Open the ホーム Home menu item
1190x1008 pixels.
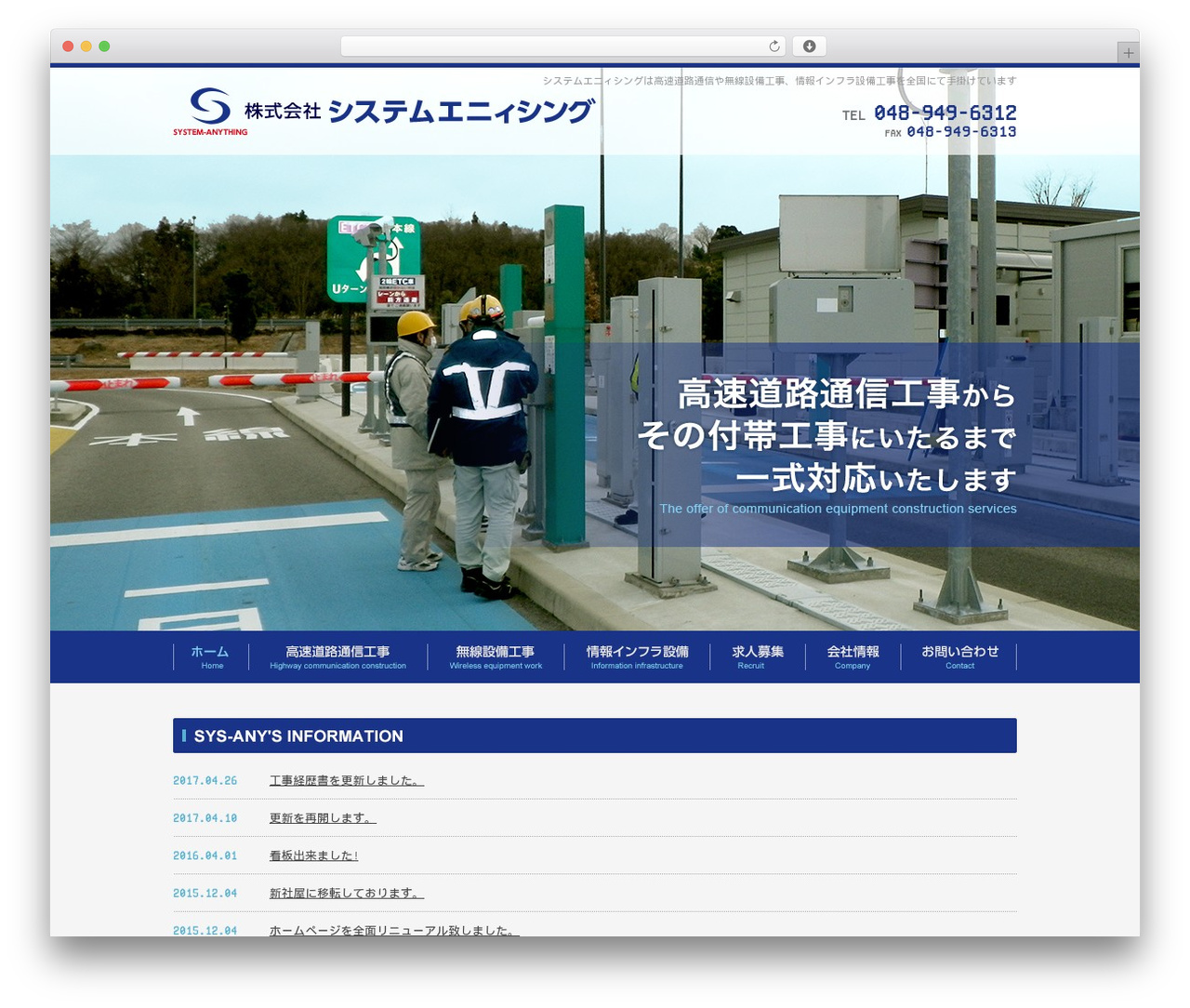coord(211,657)
